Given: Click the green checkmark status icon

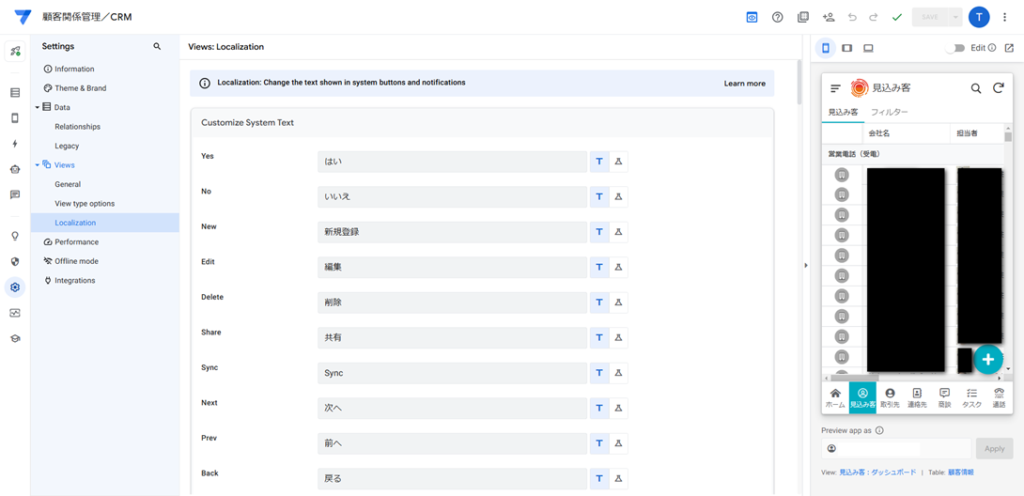Looking at the screenshot, I should (x=897, y=18).
